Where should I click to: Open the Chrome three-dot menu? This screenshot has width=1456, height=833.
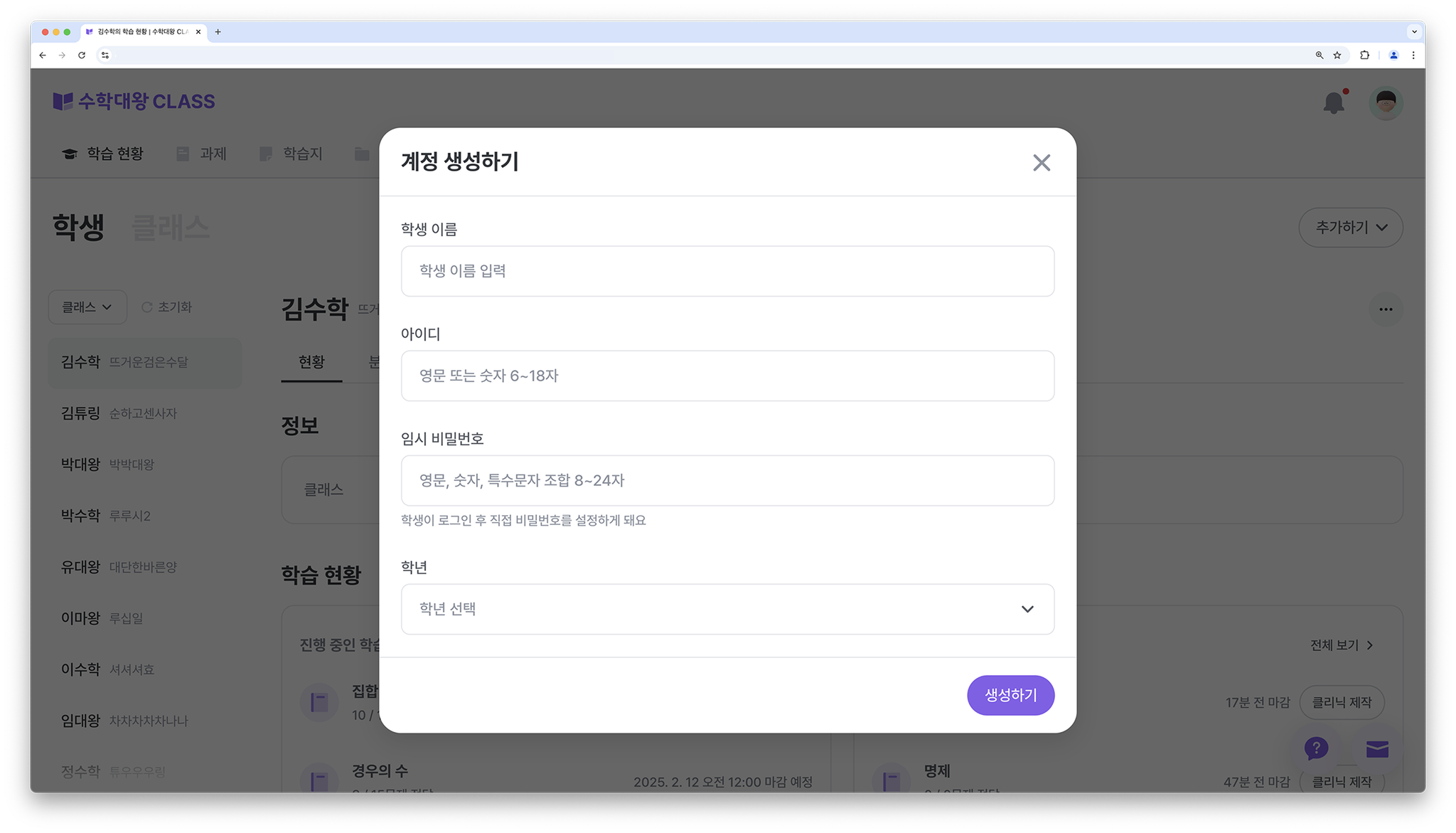coord(1413,55)
